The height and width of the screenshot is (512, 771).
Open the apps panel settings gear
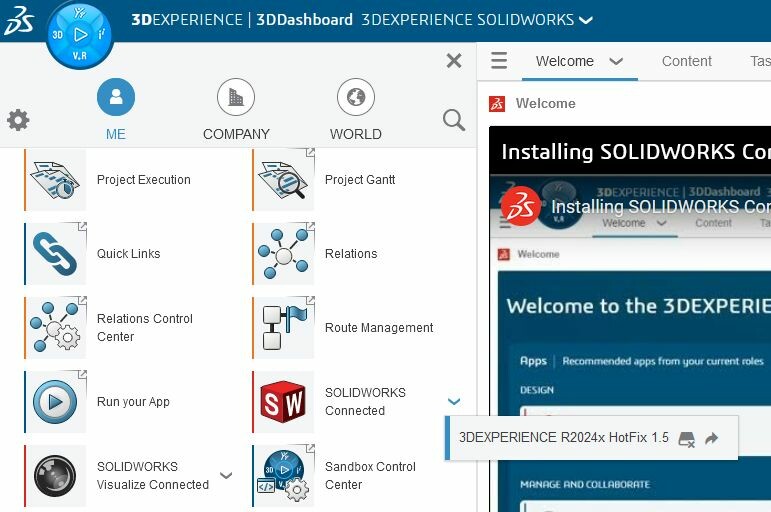click(18, 120)
